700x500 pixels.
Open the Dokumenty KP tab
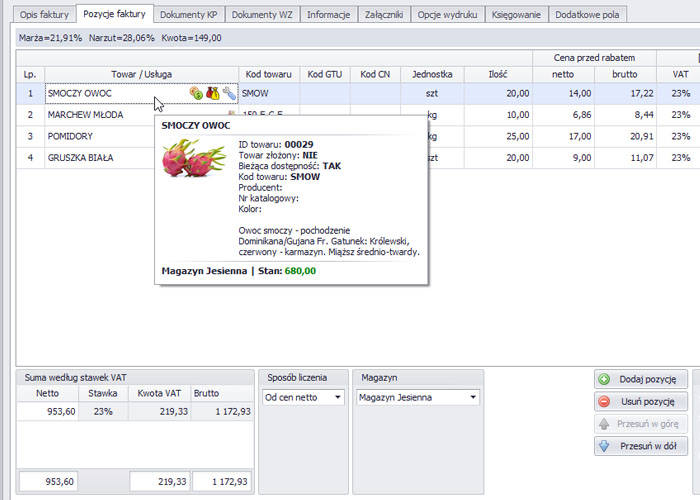click(x=190, y=15)
